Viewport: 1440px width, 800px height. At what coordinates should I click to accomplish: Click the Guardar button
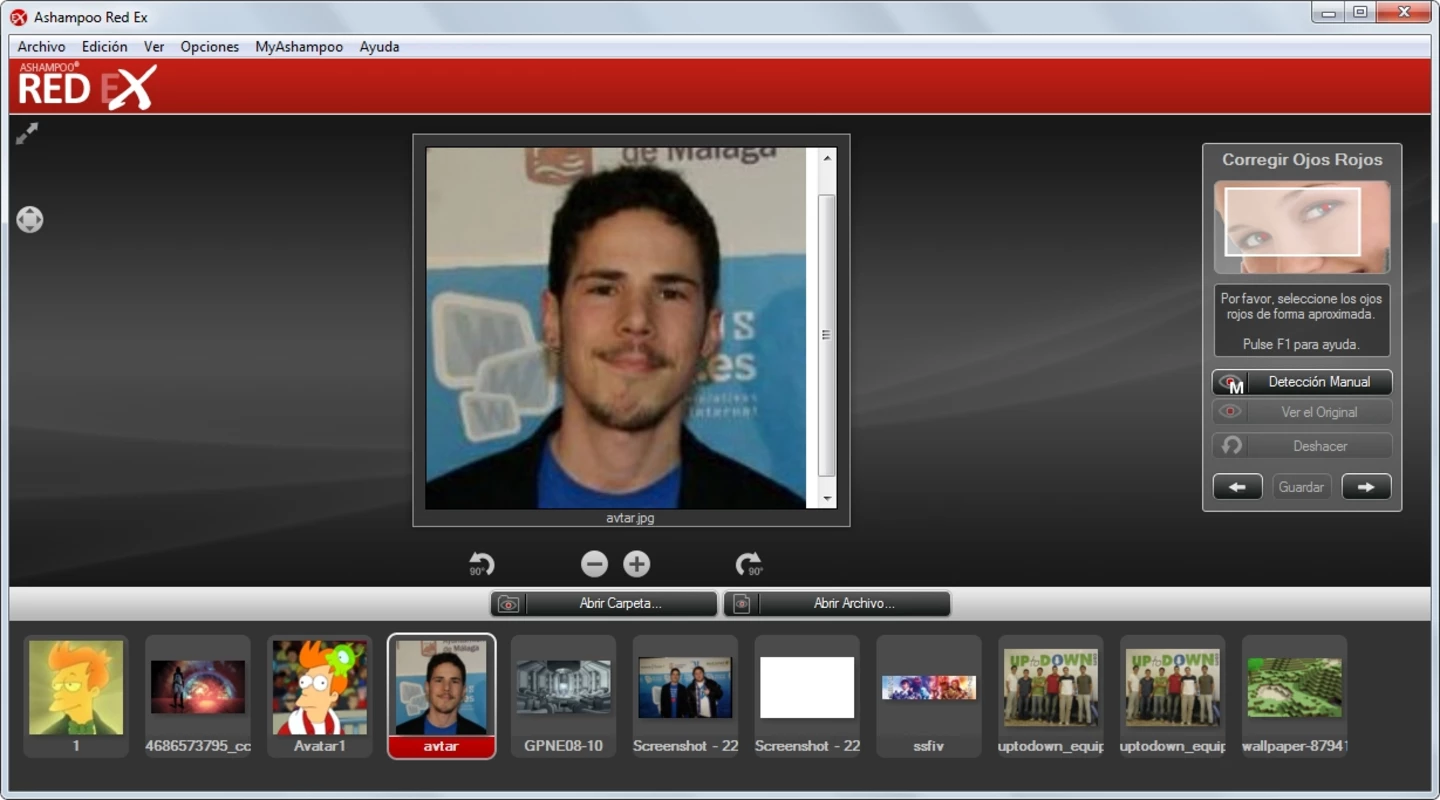click(1302, 487)
